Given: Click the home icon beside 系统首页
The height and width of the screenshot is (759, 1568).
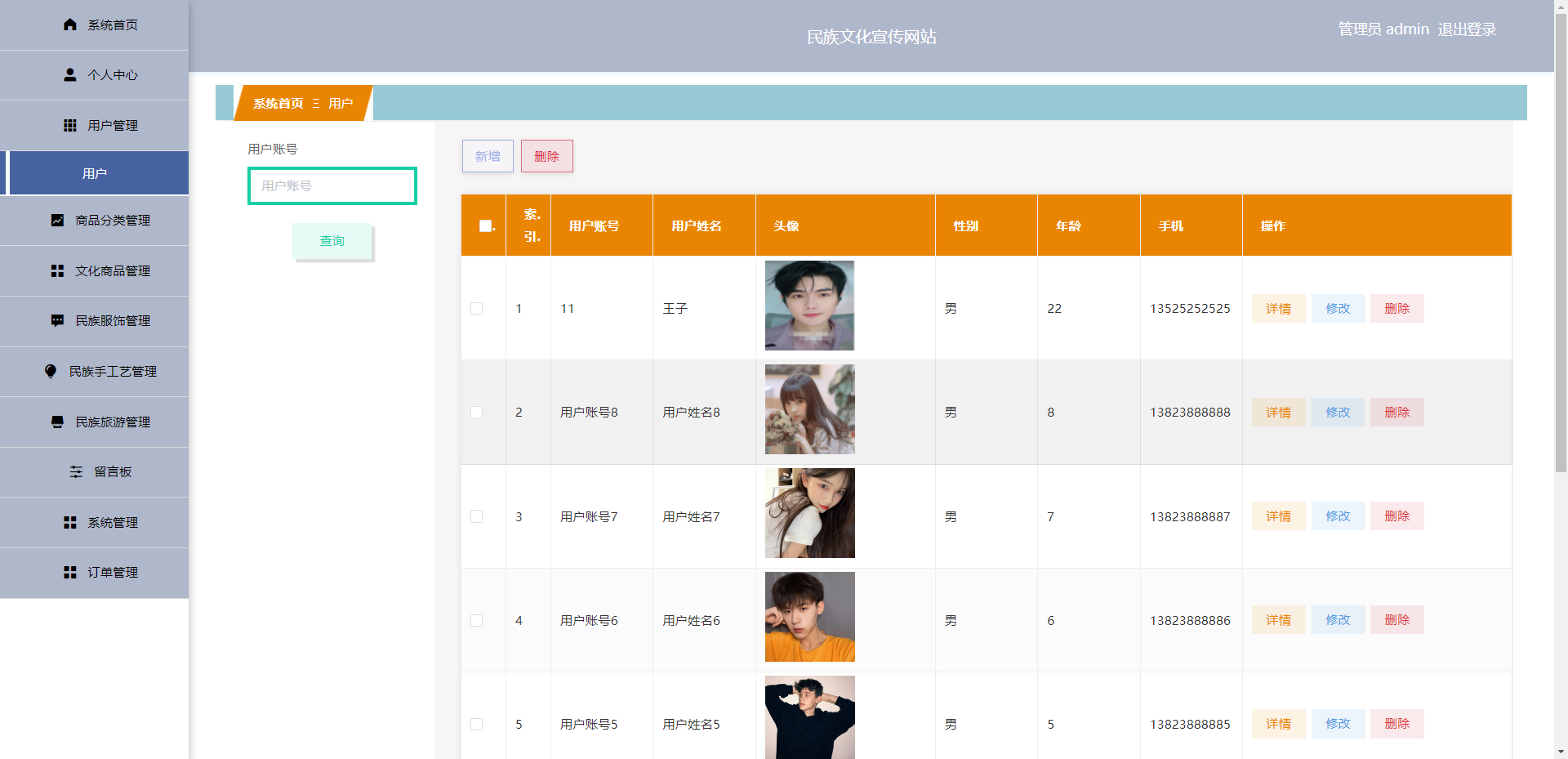Looking at the screenshot, I should pos(70,25).
